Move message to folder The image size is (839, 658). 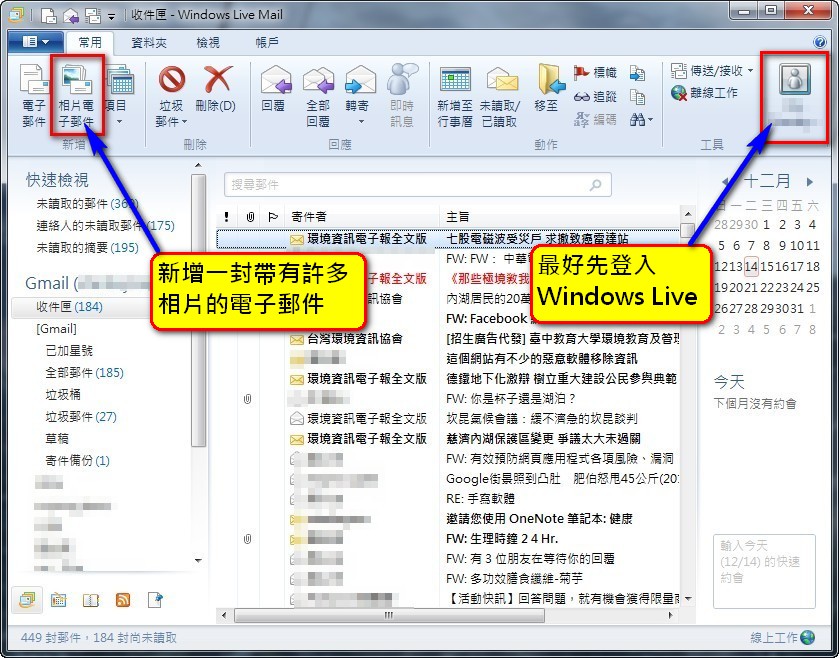pos(548,90)
